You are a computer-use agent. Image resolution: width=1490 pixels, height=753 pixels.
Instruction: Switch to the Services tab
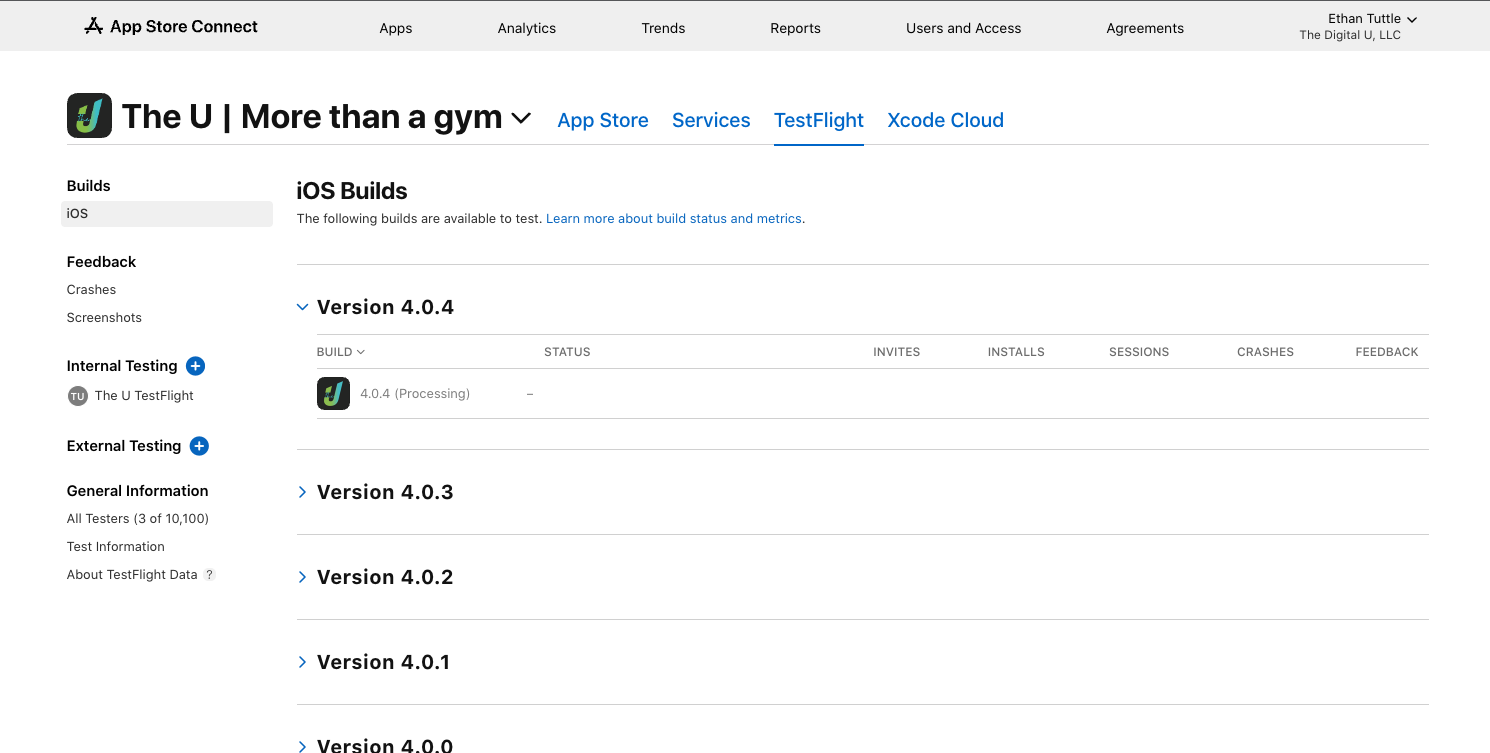tap(711, 120)
